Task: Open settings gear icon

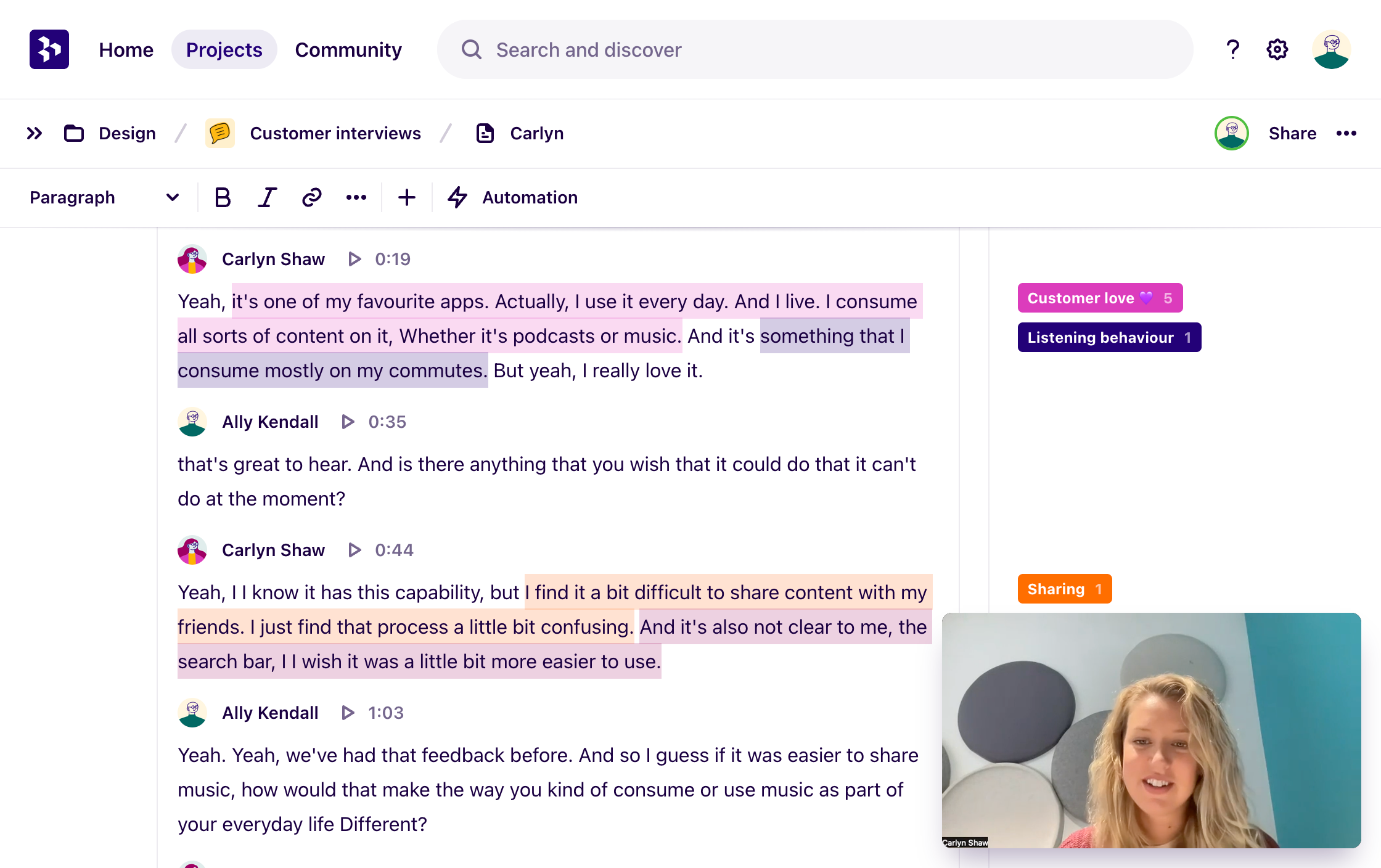Action: pyautogui.click(x=1277, y=49)
